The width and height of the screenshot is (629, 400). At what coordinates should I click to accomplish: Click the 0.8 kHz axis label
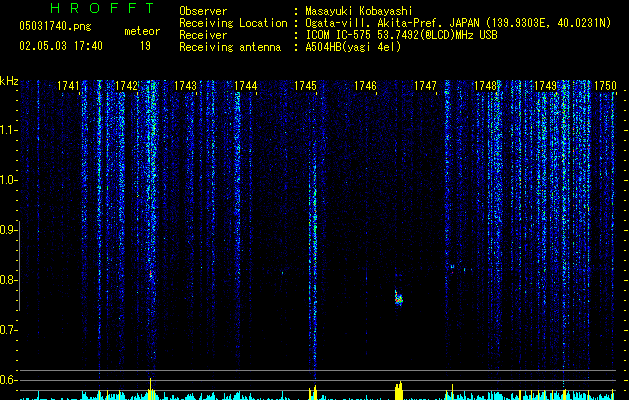(x=9, y=280)
